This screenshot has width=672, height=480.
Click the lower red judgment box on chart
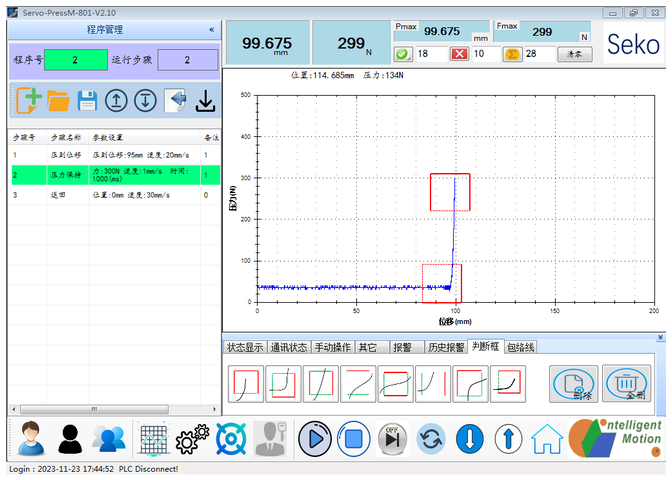click(x=442, y=283)
